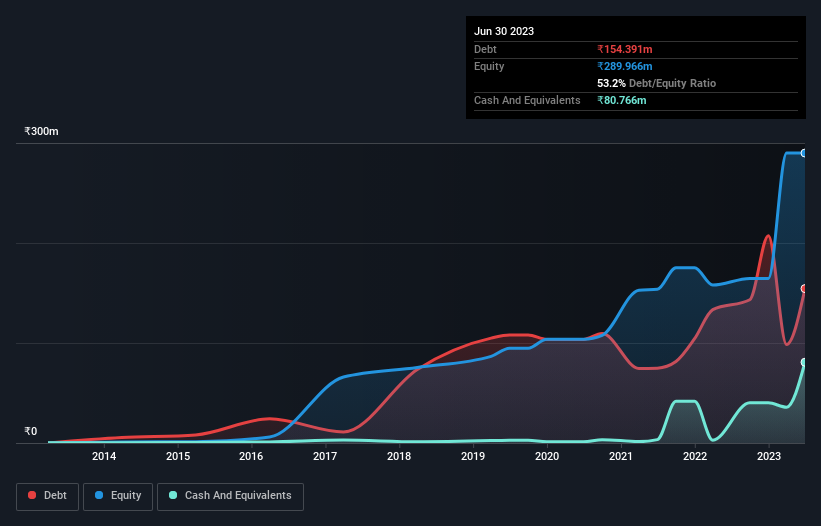Click the Jun 30 2023 tooltip date
The image size is (821, 526).
[504, 31]
